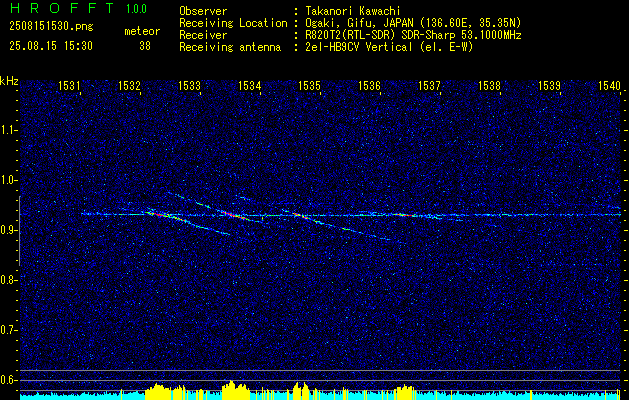
Task: Click observer name Takanori Kawachi
Action: coord(353,11)
